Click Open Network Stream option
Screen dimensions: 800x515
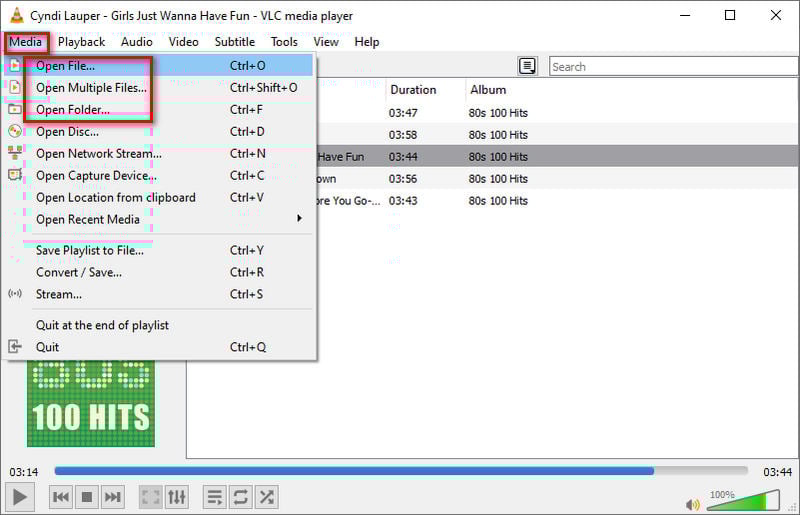(x=99, y=153)
